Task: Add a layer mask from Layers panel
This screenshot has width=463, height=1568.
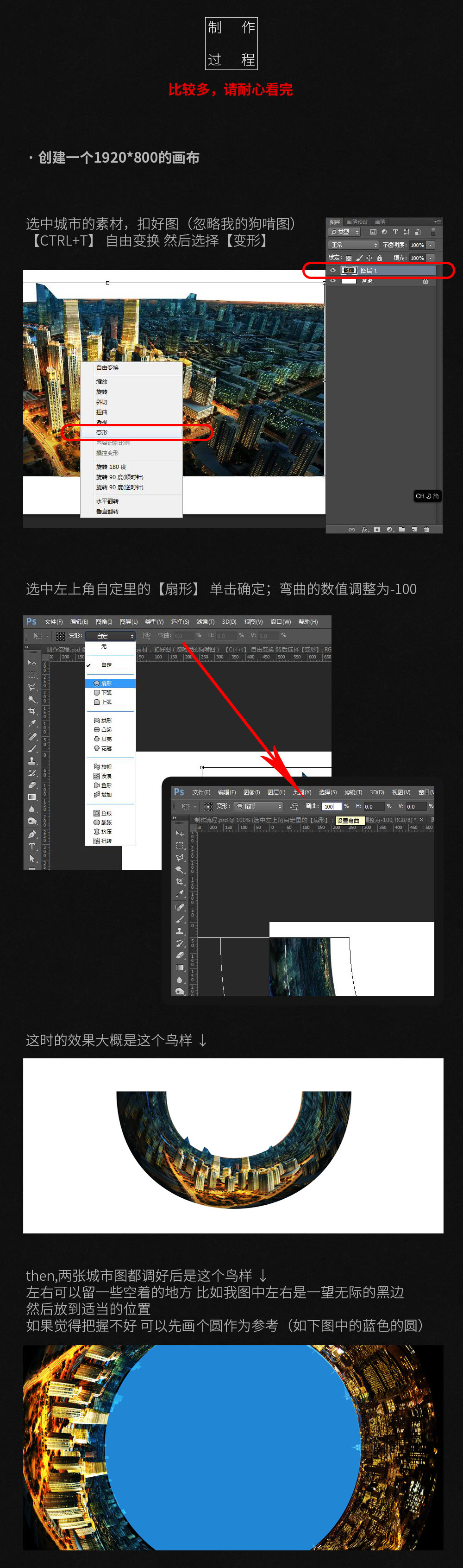Action: point(377,530)
